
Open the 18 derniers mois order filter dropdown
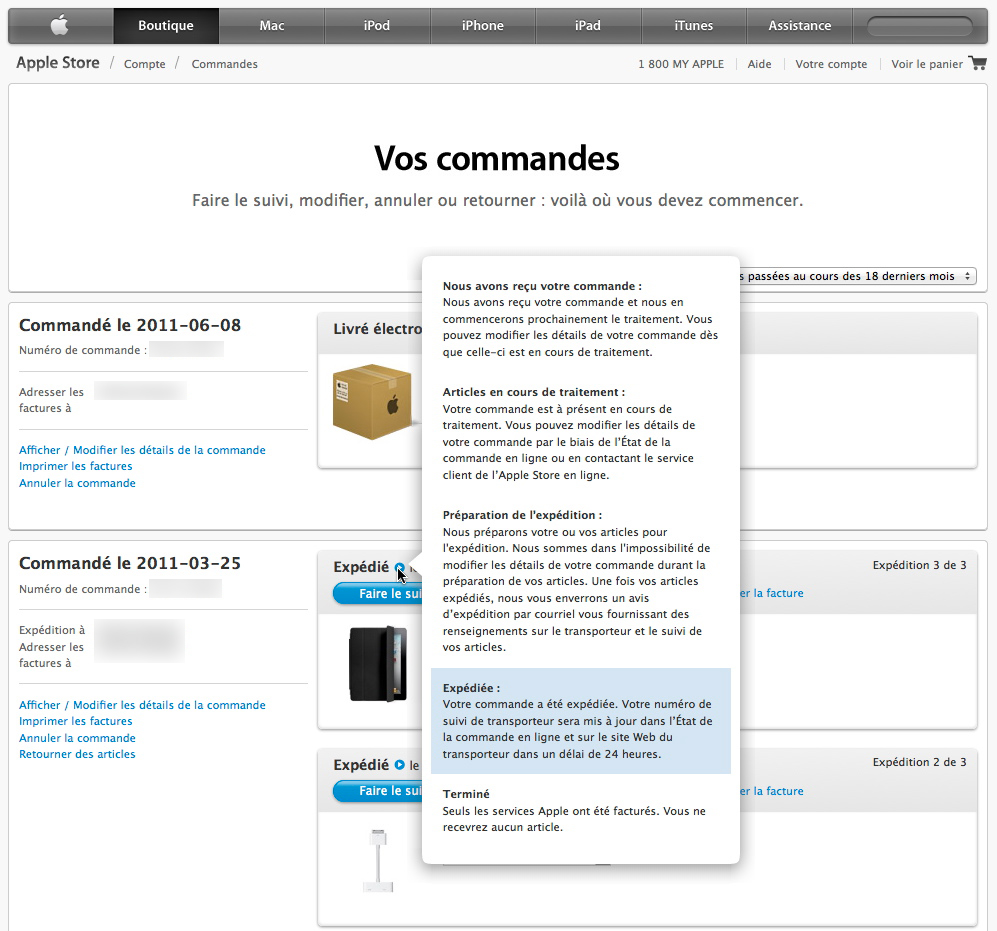point(857,276)
